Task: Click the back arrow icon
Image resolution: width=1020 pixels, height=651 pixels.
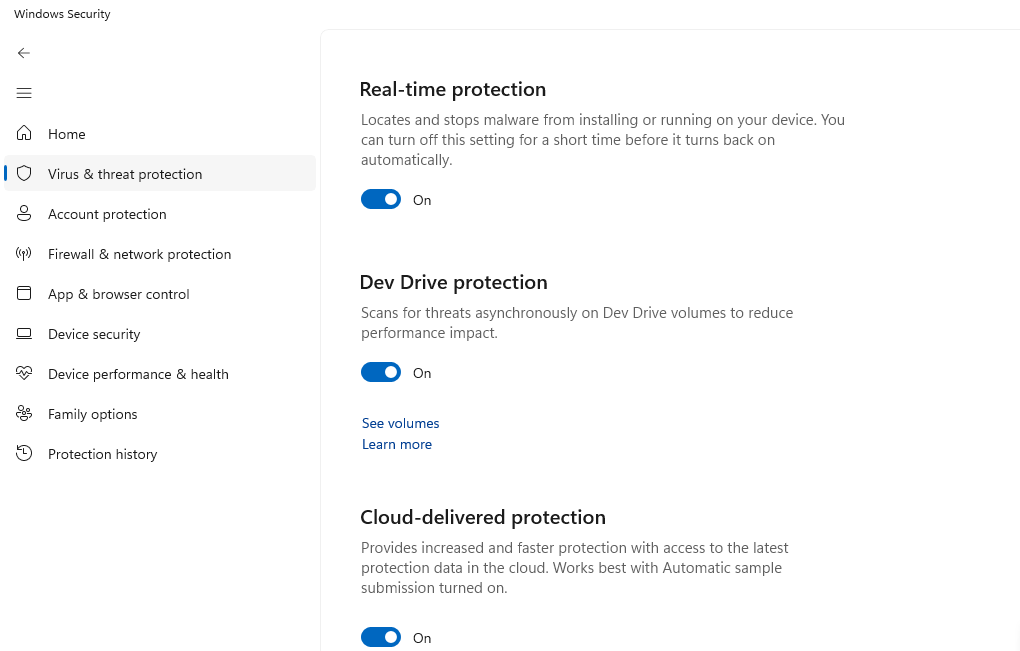Action: (x=24, y=53)
